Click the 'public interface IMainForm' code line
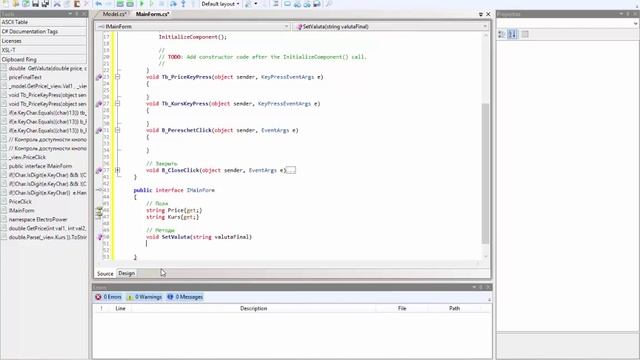640x360 pixels. click(174, 190)
